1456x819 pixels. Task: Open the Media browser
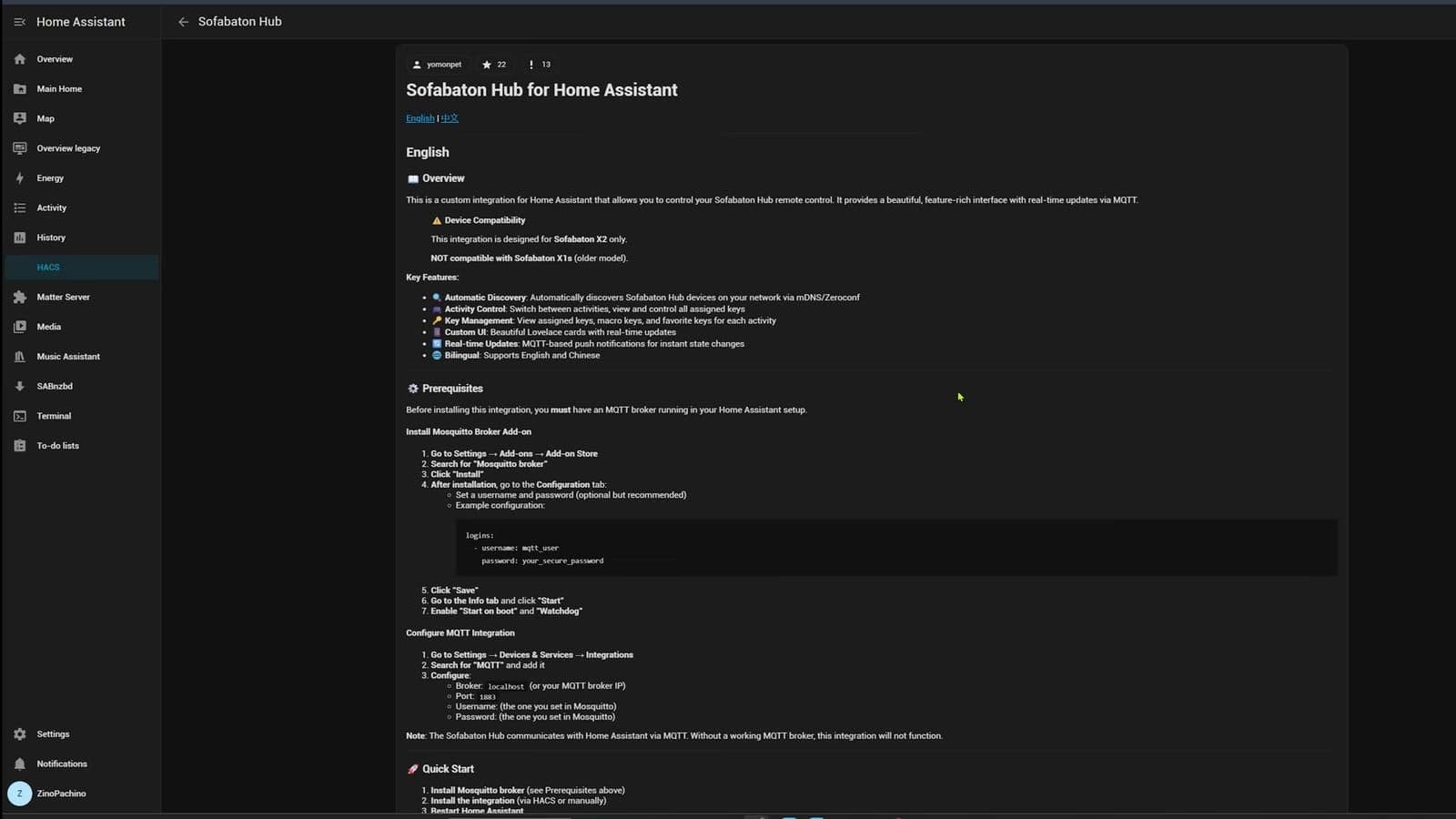click(82, 327)
